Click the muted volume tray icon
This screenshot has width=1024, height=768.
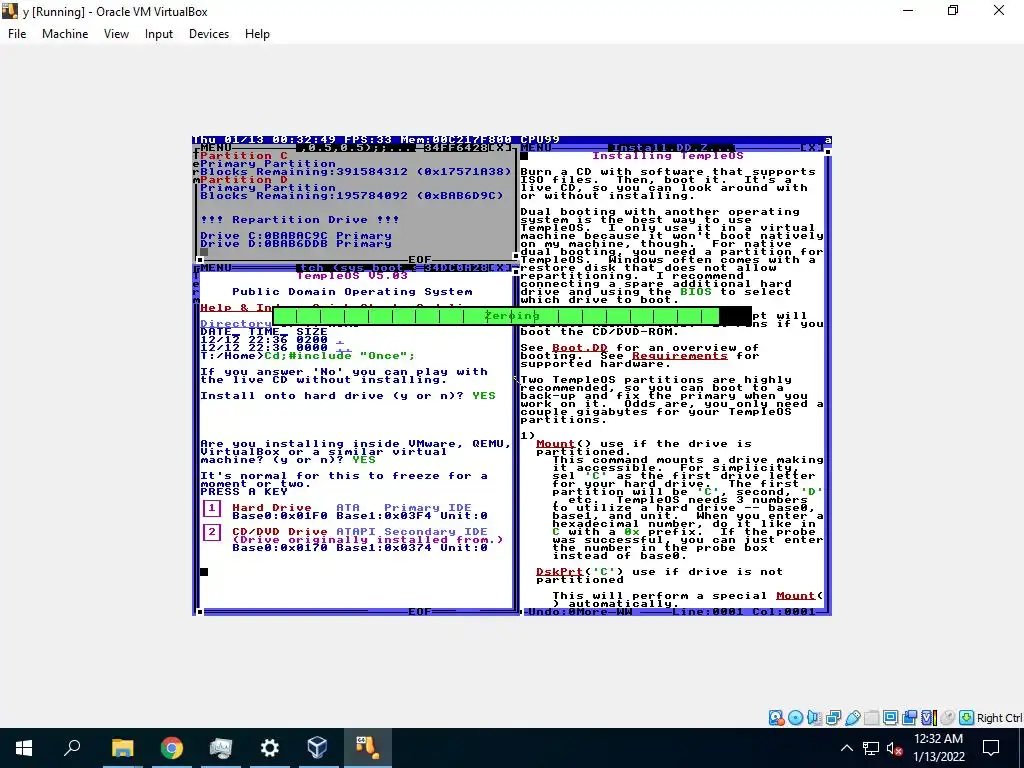click(895, 748)
